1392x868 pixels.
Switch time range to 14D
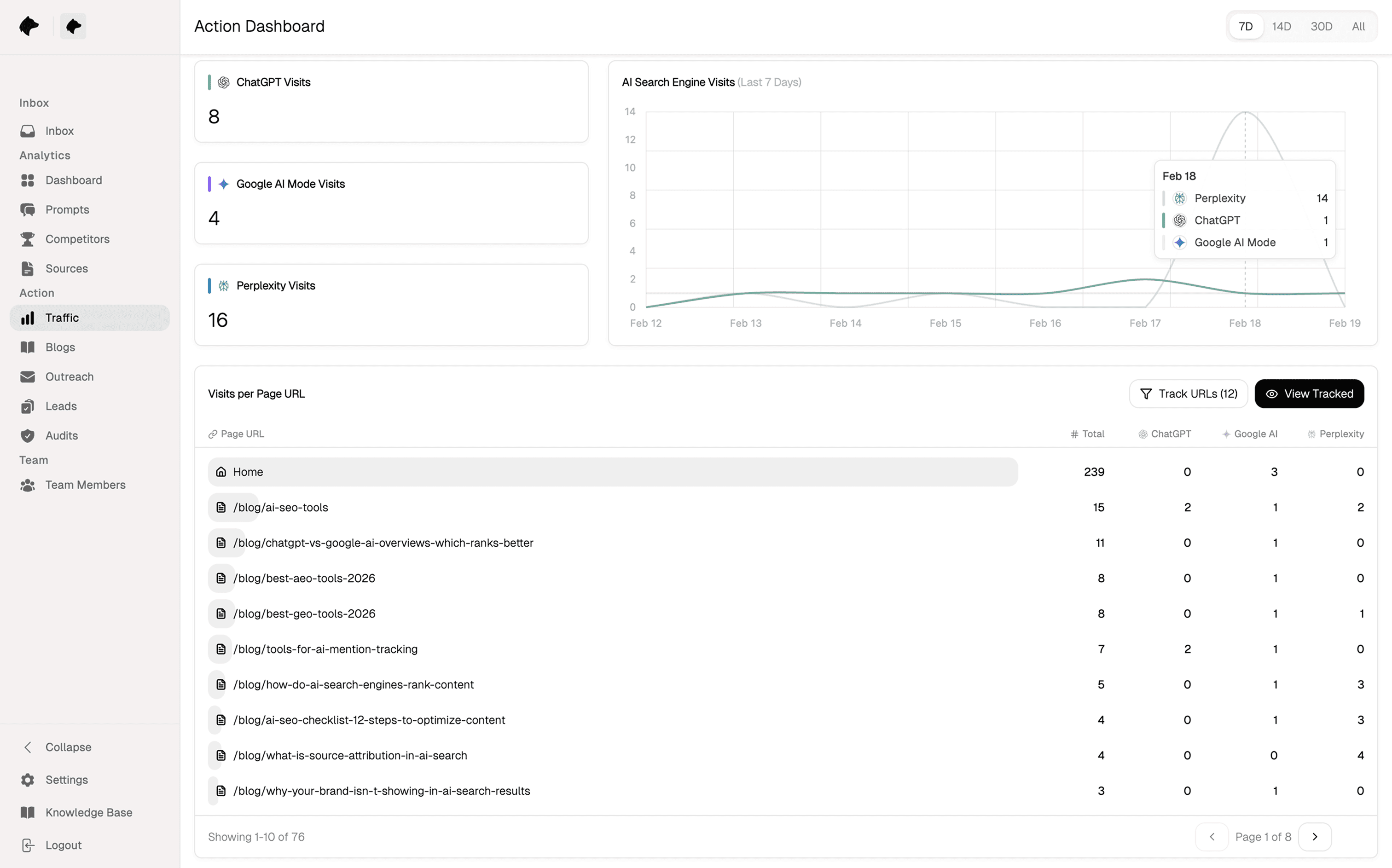pyautogui.click(x=1281, y=26)
